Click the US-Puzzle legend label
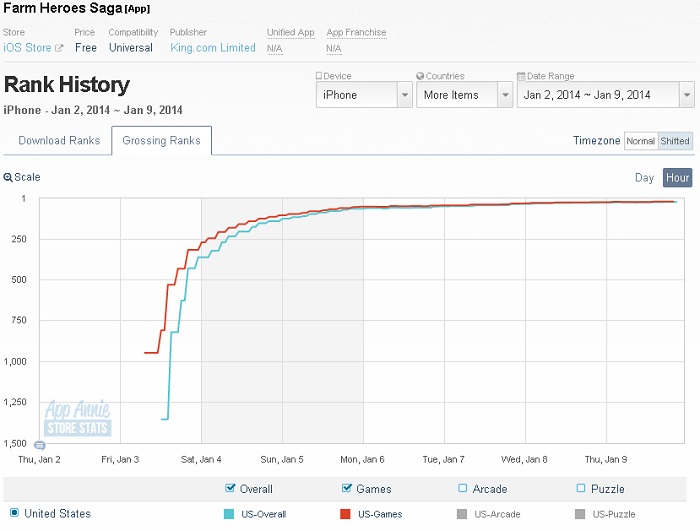 click(x=614, y=514)
